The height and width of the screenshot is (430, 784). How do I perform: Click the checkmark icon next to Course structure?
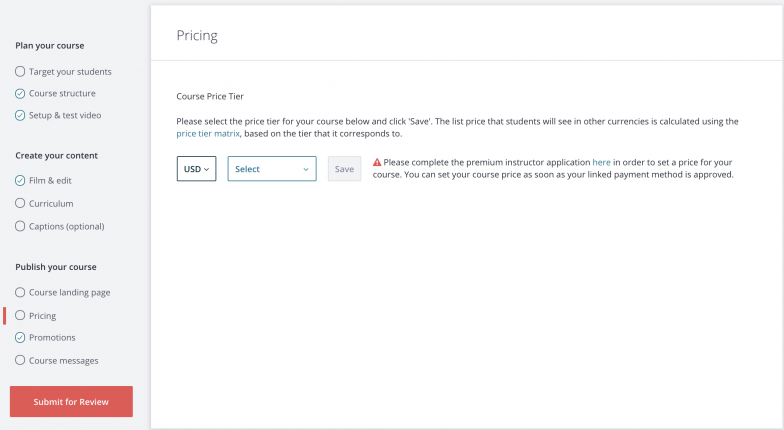[20, 94]
